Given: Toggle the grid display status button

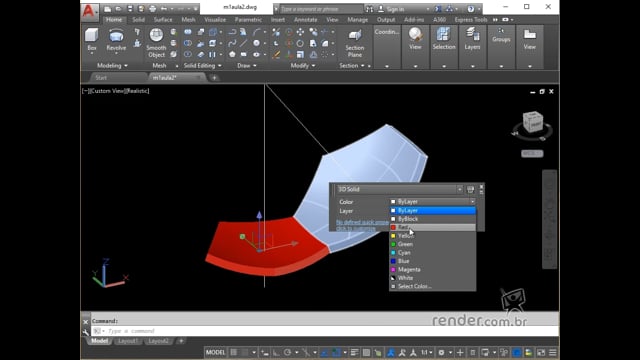Looking at the screenshot, I should (x=233, y=352).
